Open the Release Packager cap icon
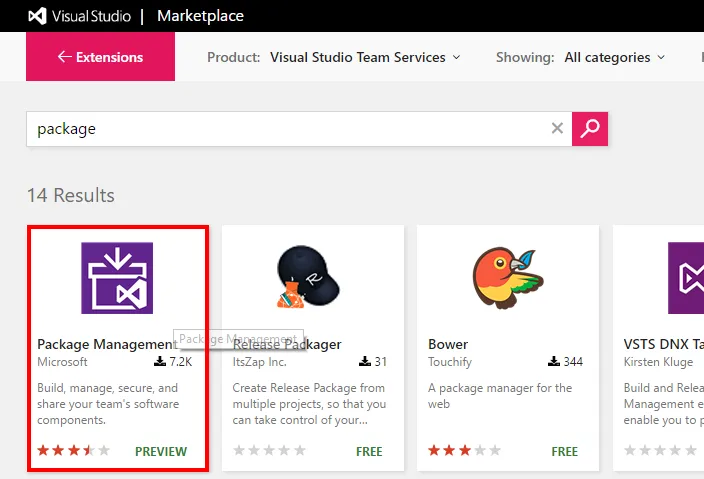This screenshot has width=704, height=479. tap(308, 277)
